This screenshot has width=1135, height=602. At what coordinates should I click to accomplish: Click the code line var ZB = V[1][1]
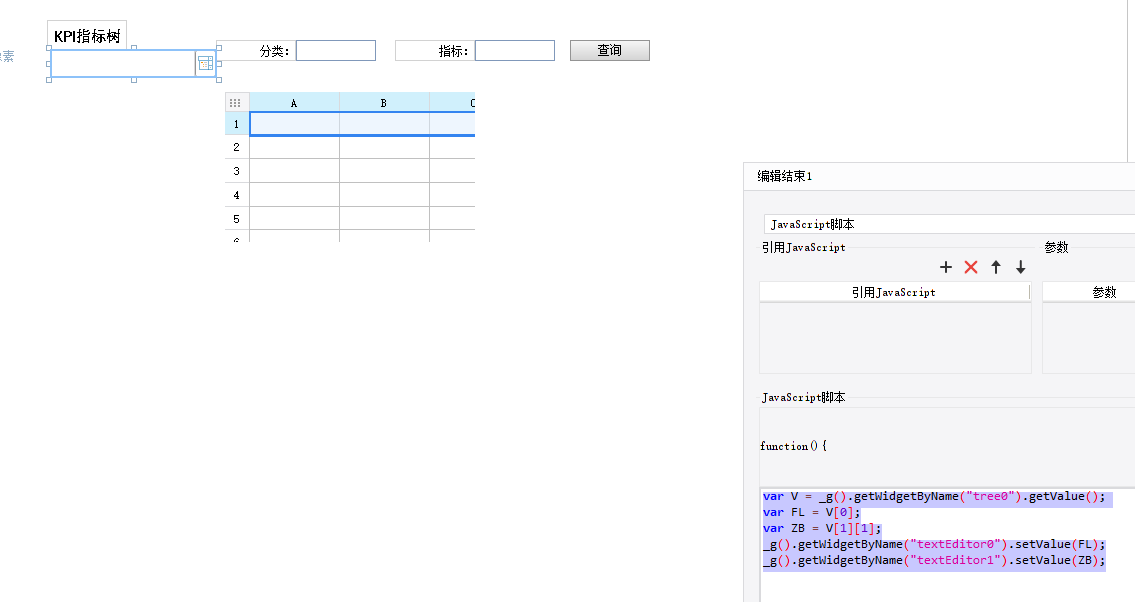[x=822, y=528]
